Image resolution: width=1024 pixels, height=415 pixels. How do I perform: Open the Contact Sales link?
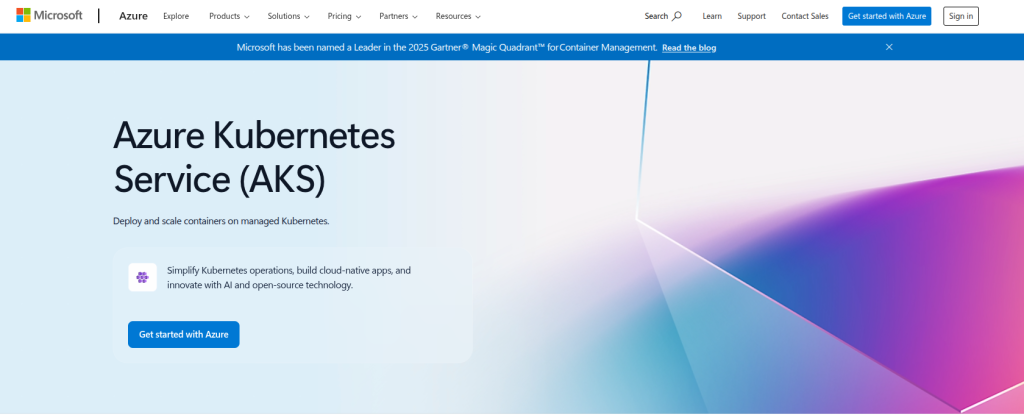click(x=805, y=16)
